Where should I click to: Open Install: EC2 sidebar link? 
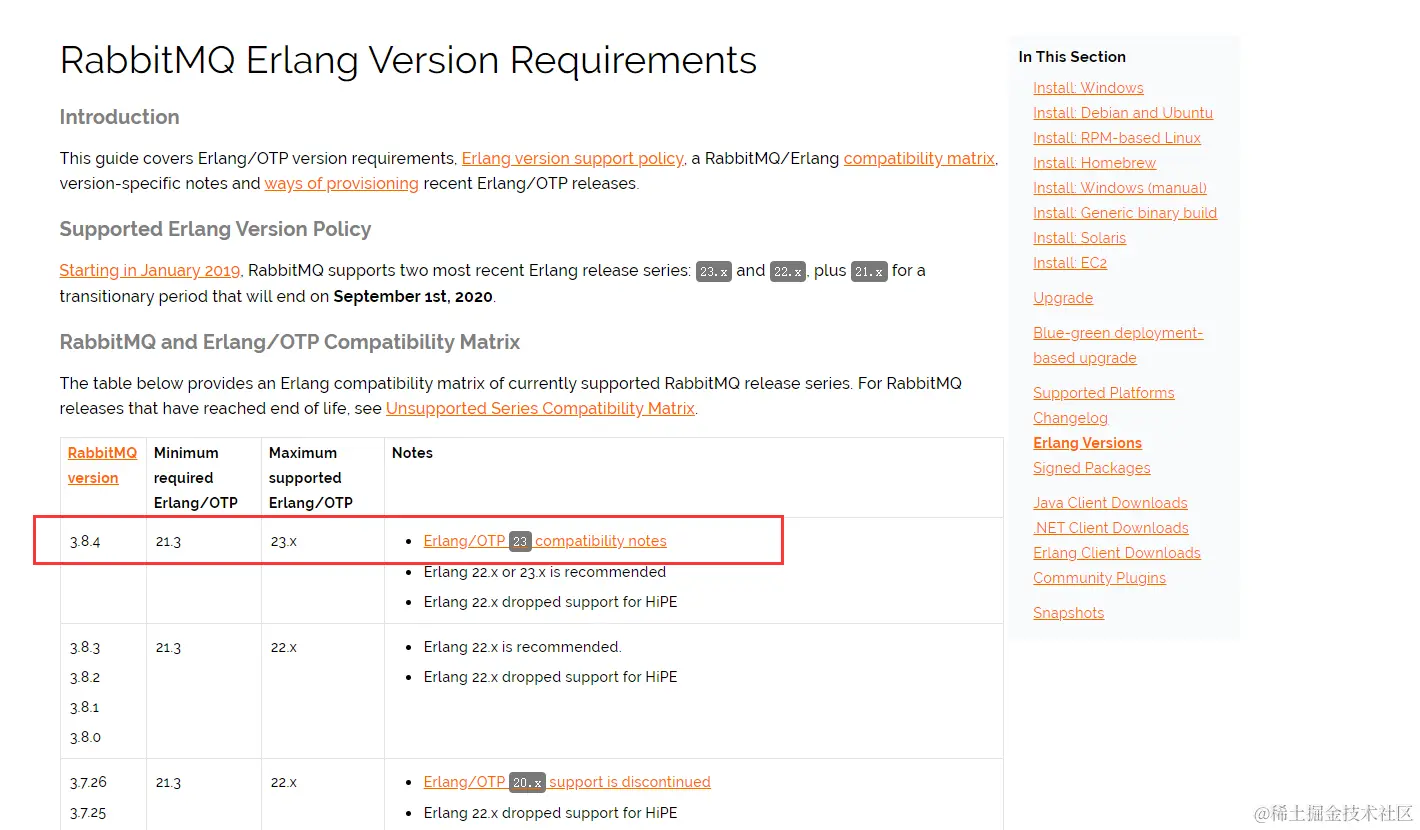point(1070,263)
